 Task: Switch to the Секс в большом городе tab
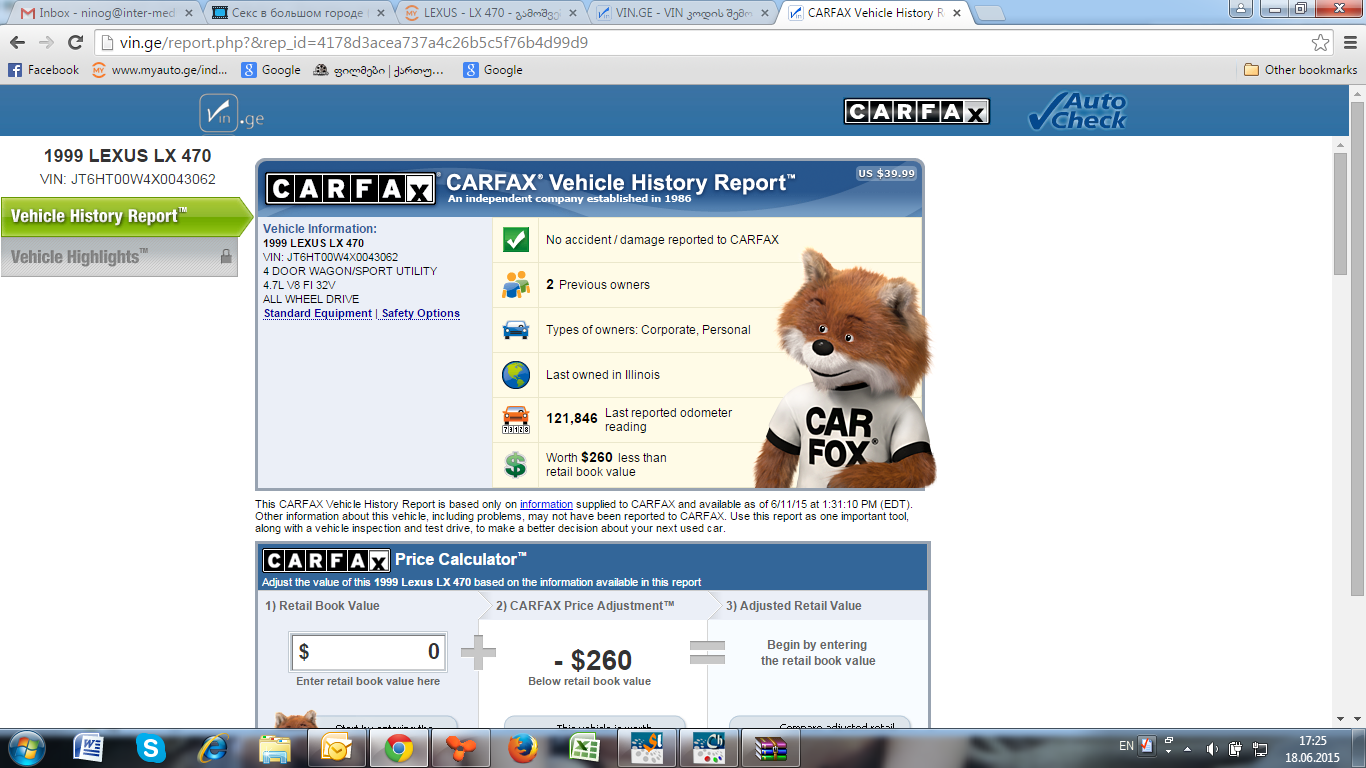click(299, 13)
